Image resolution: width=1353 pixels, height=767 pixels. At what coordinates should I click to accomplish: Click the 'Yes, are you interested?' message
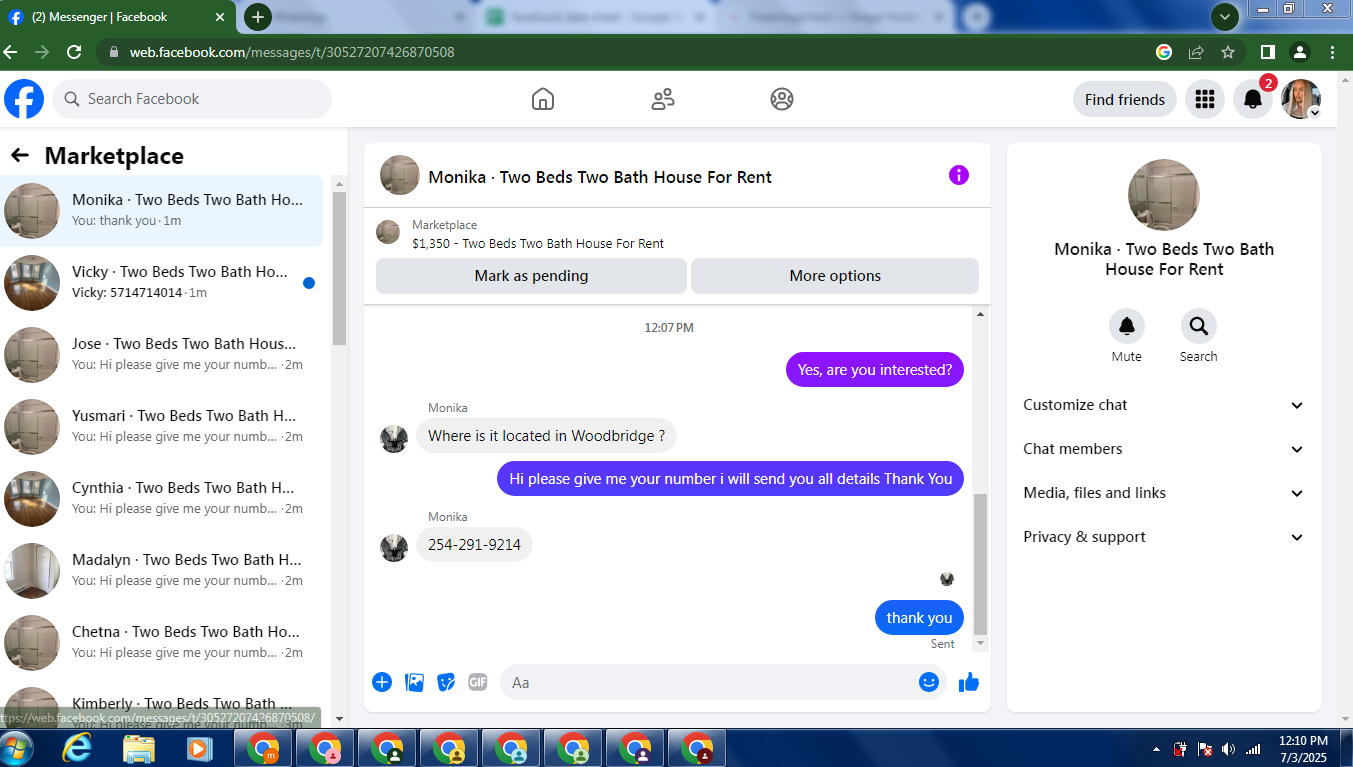[x=875, y=370]
